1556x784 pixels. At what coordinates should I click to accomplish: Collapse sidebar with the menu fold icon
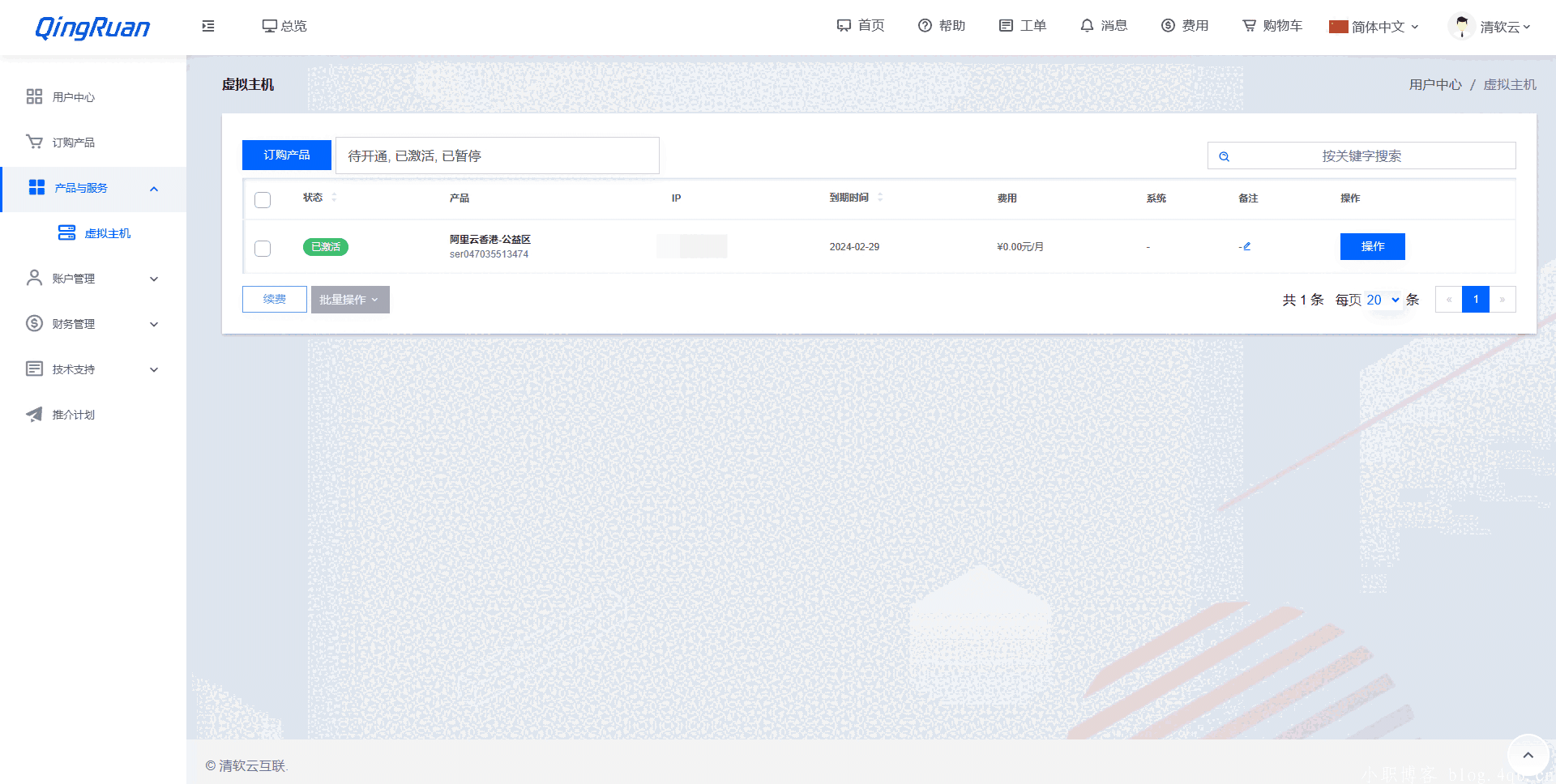[x=208, y=26]
